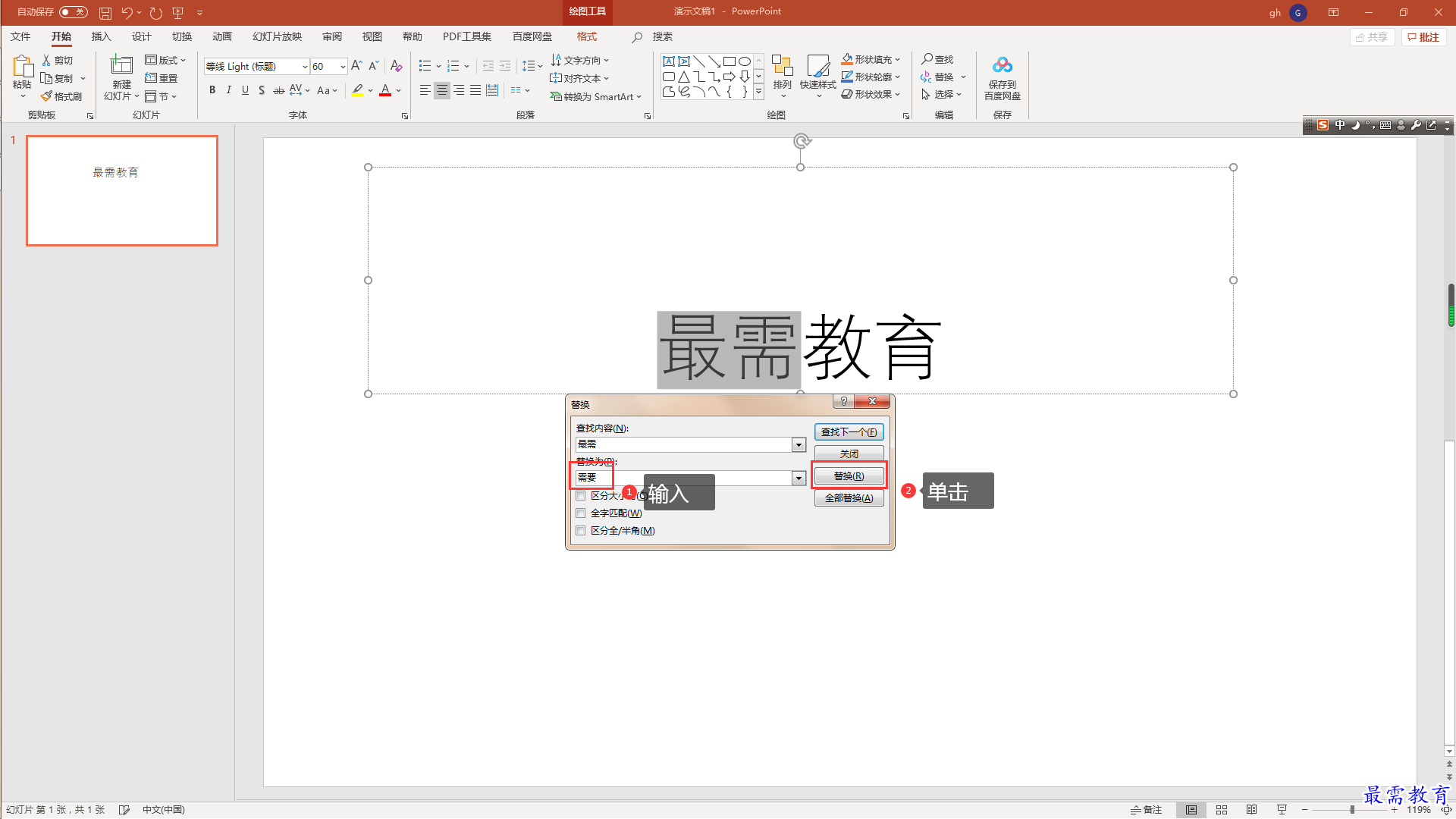The height and width of the screenshot is (819, 1456).
Task: Justify text alignment
Action: pyautogui.click(x=475, y=90)
